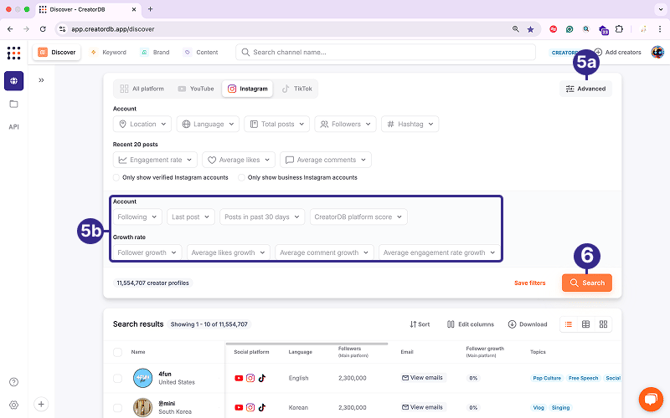The image size is (670, 418).
Task: Select TikTok platform tab
Action: [297, 89]
